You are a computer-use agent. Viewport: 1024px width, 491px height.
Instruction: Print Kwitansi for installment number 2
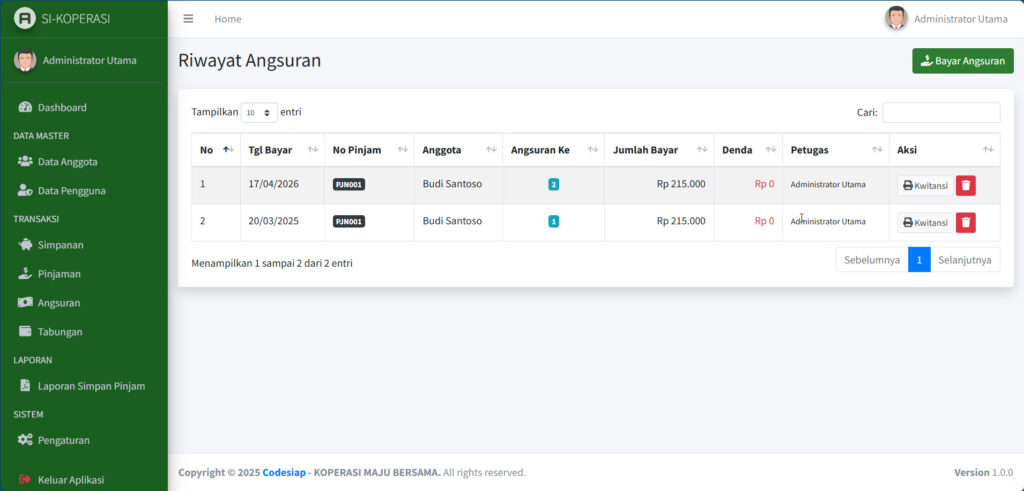925,185
